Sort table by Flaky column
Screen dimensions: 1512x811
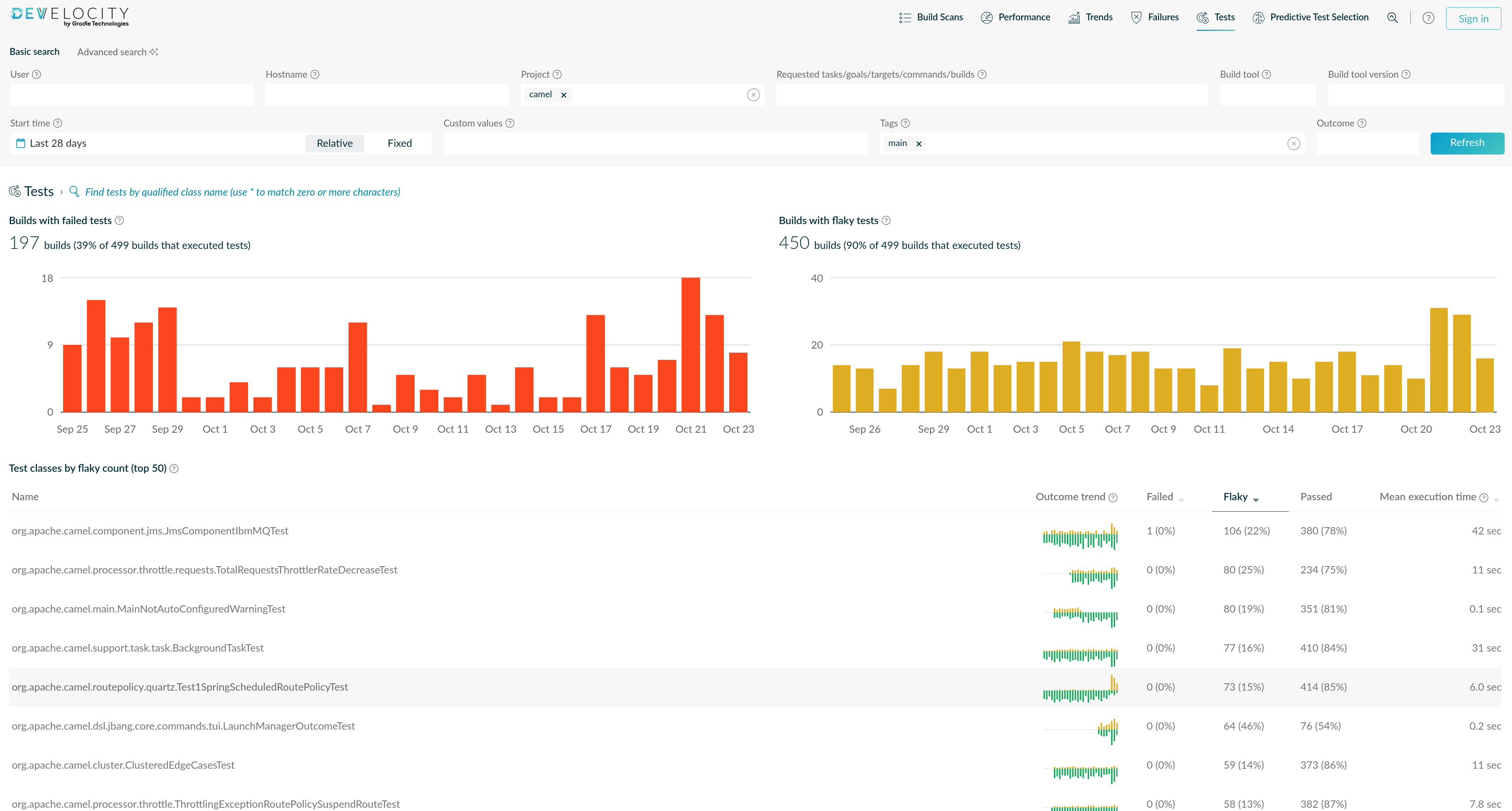[1241, 497]
